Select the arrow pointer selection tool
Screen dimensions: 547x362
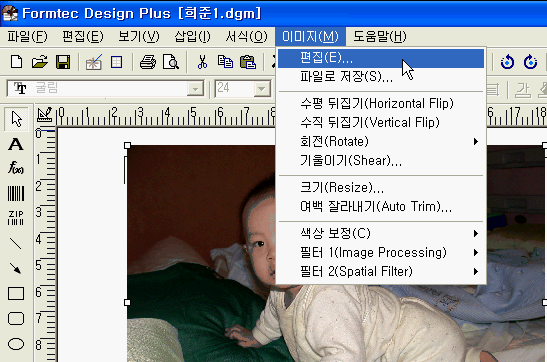tap(16, 119)
